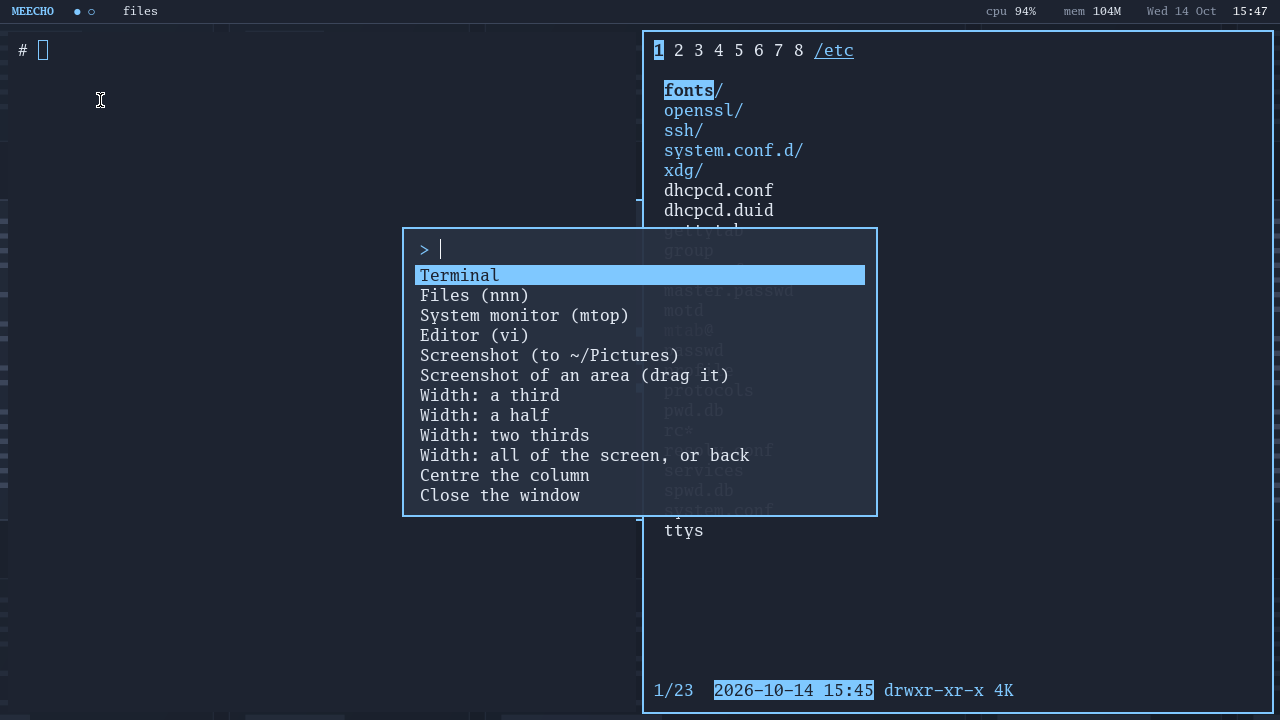1280x720 pixels.
Task: Select the filled workspace dot in the top bar
Action: (77, 12)
